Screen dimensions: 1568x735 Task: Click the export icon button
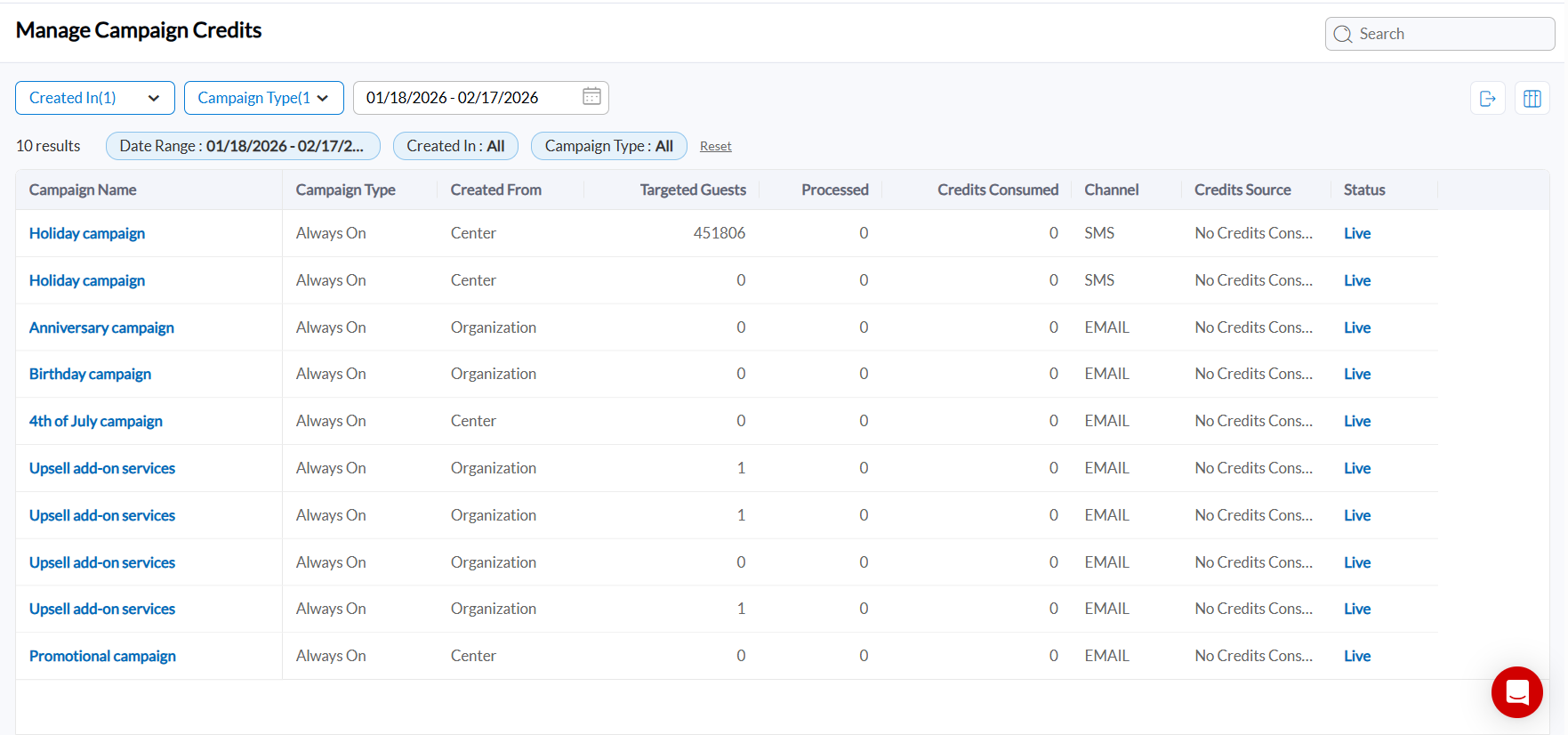[1487, 99]
